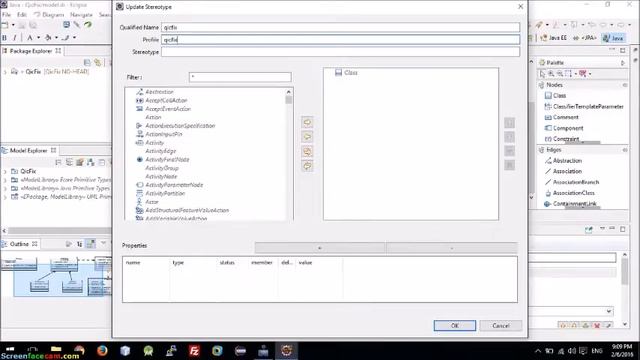Screen dimensions: 640x360
Task: Select ActivityGroup in the list
Action: (162, 168)
